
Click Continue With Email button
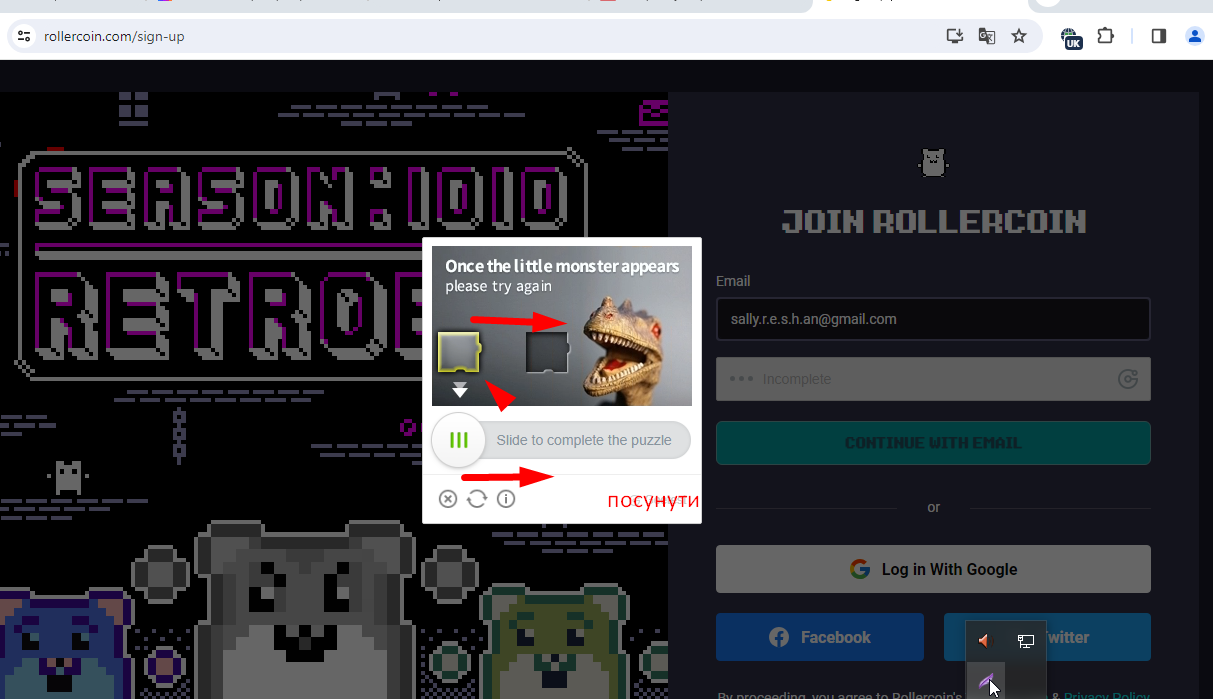pos(933,443)
